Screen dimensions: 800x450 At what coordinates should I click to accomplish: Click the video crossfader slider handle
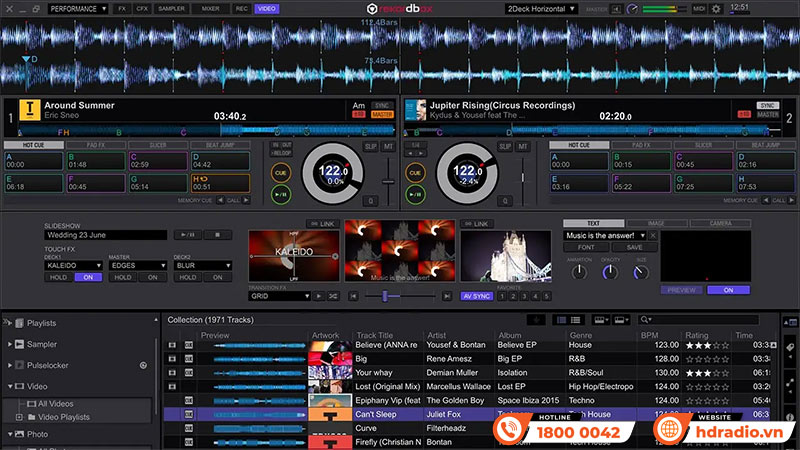[384, 296]
